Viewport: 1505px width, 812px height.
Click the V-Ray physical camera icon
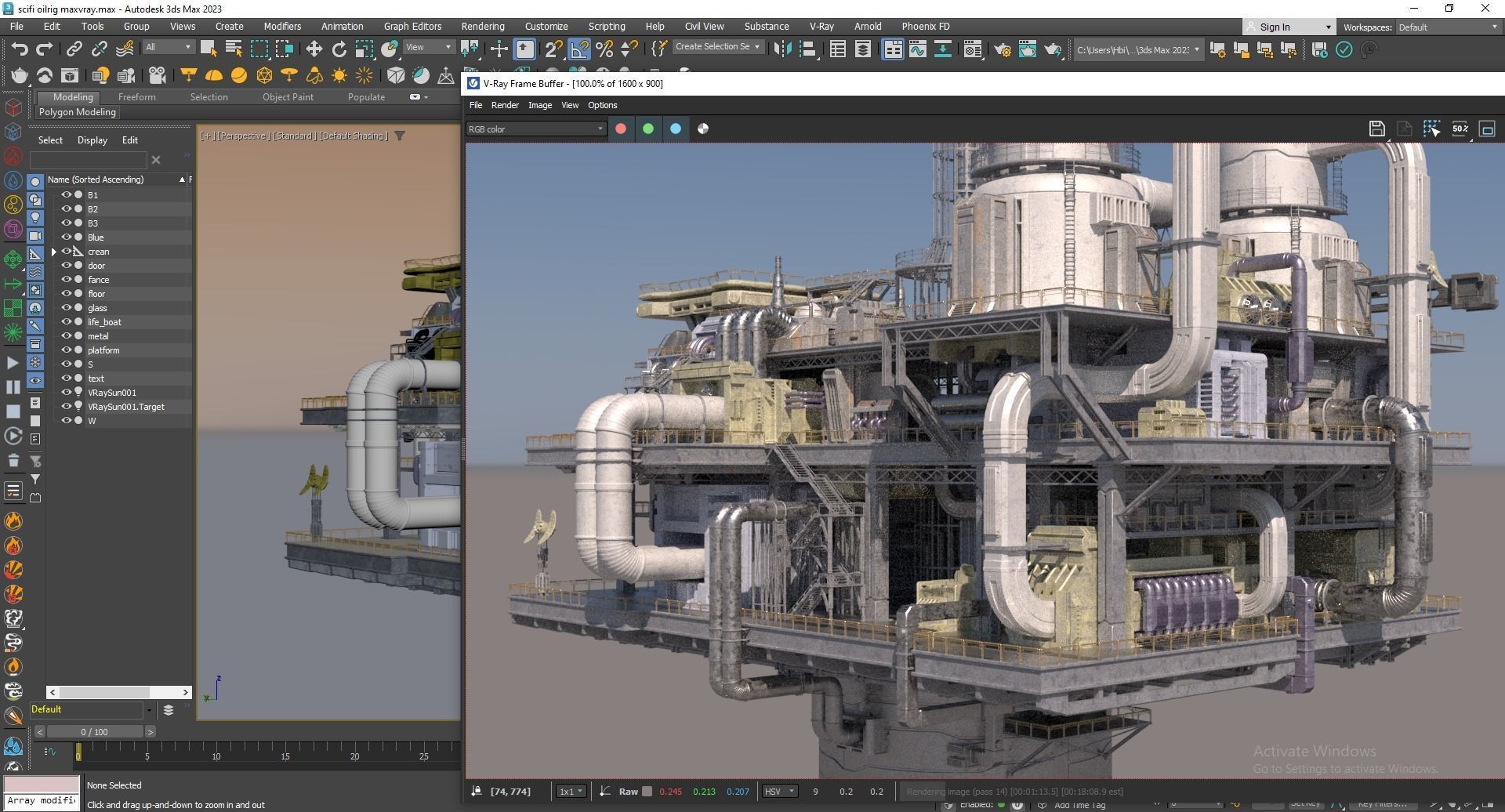(157, 75)
